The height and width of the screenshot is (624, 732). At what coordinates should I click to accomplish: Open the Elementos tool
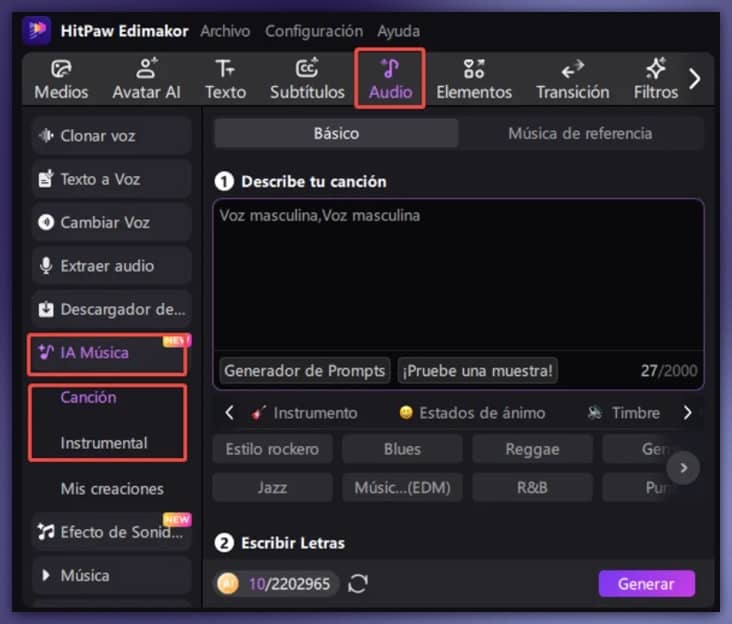click(474, 79)
